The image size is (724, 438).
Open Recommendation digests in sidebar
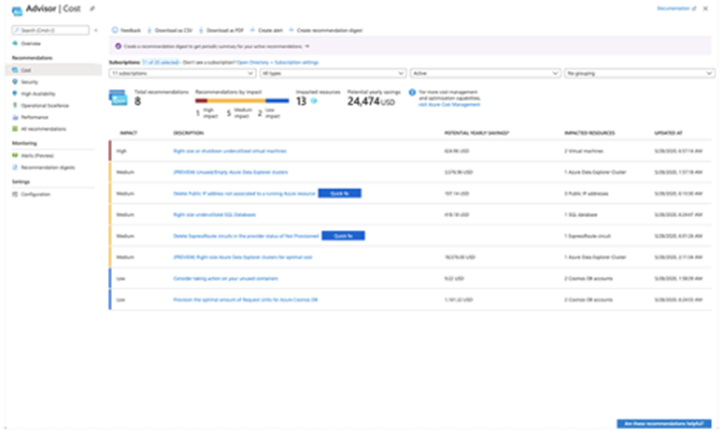coord(48,168)
